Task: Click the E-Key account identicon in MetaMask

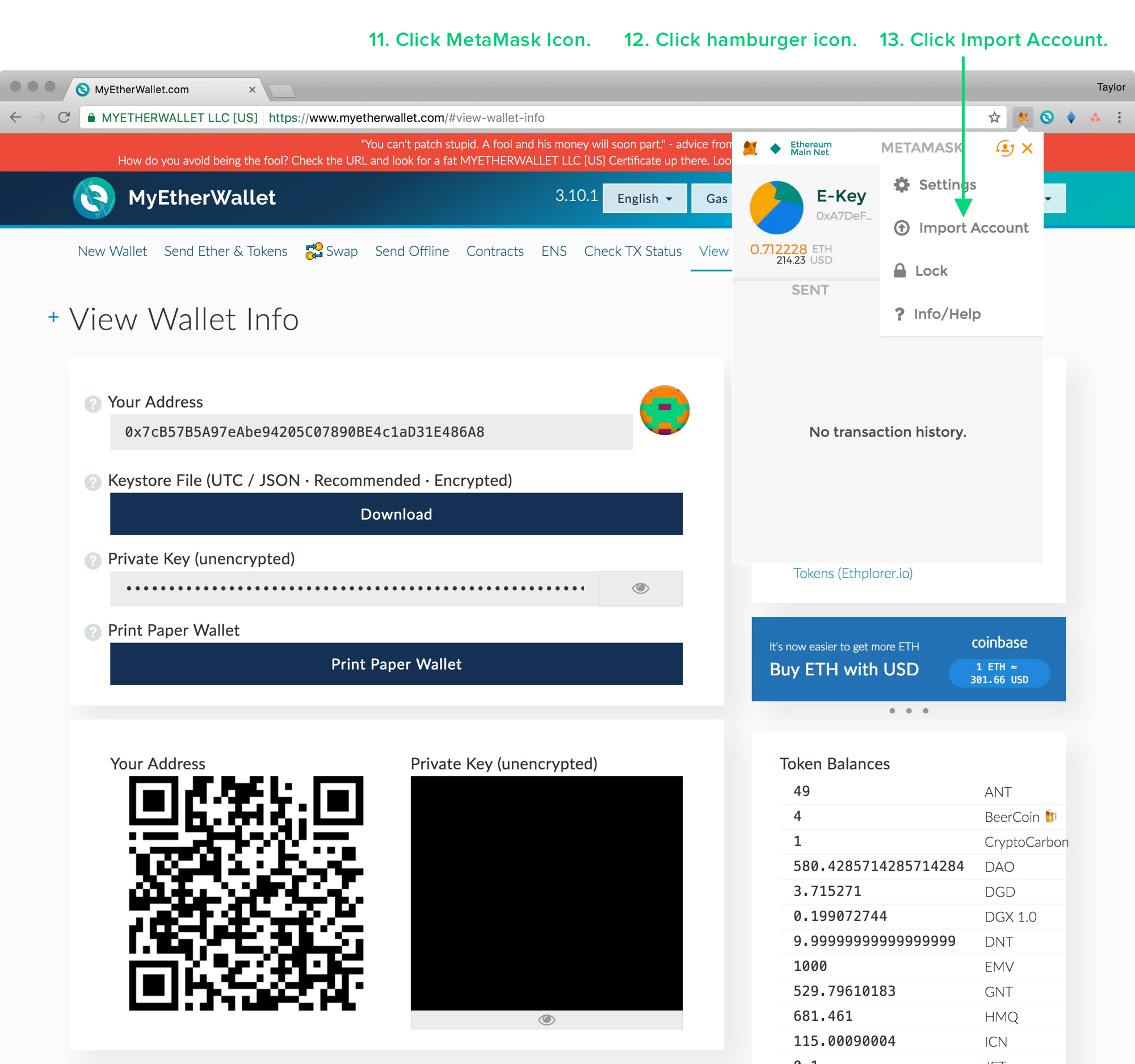Action: coord(776,208)
